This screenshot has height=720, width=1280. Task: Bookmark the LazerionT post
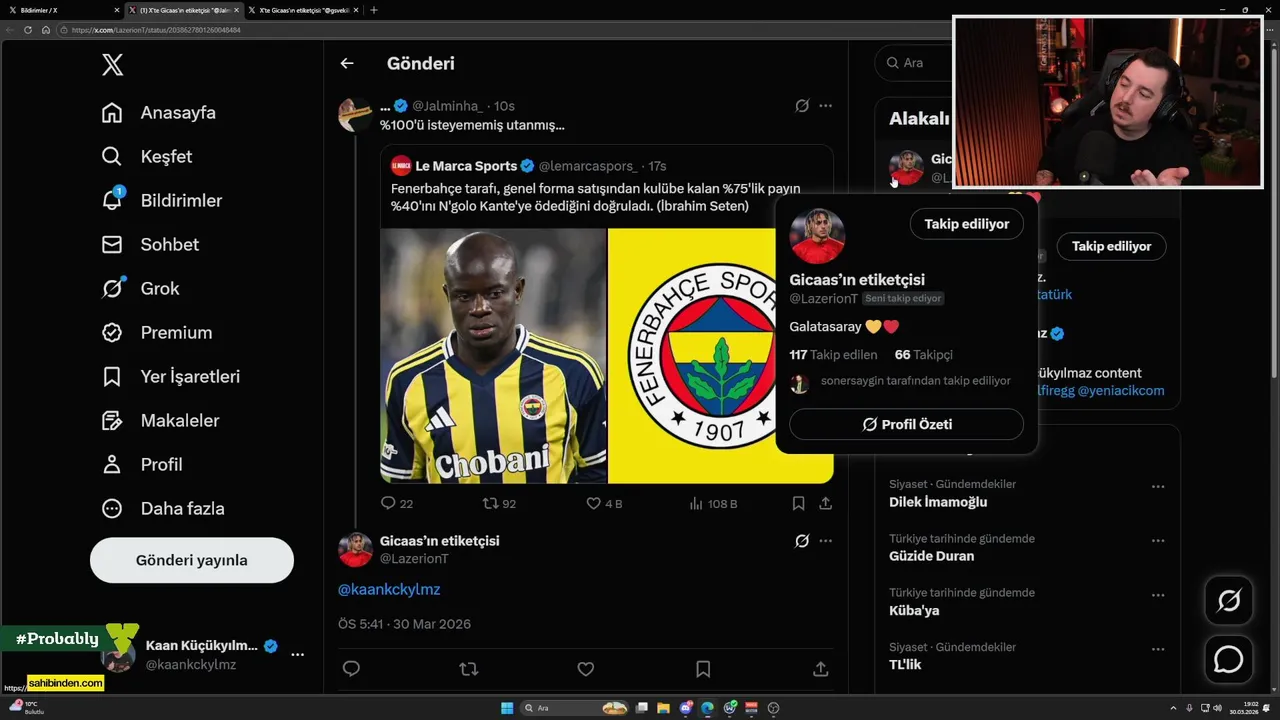pyautogui.click(x=703, y=669)
